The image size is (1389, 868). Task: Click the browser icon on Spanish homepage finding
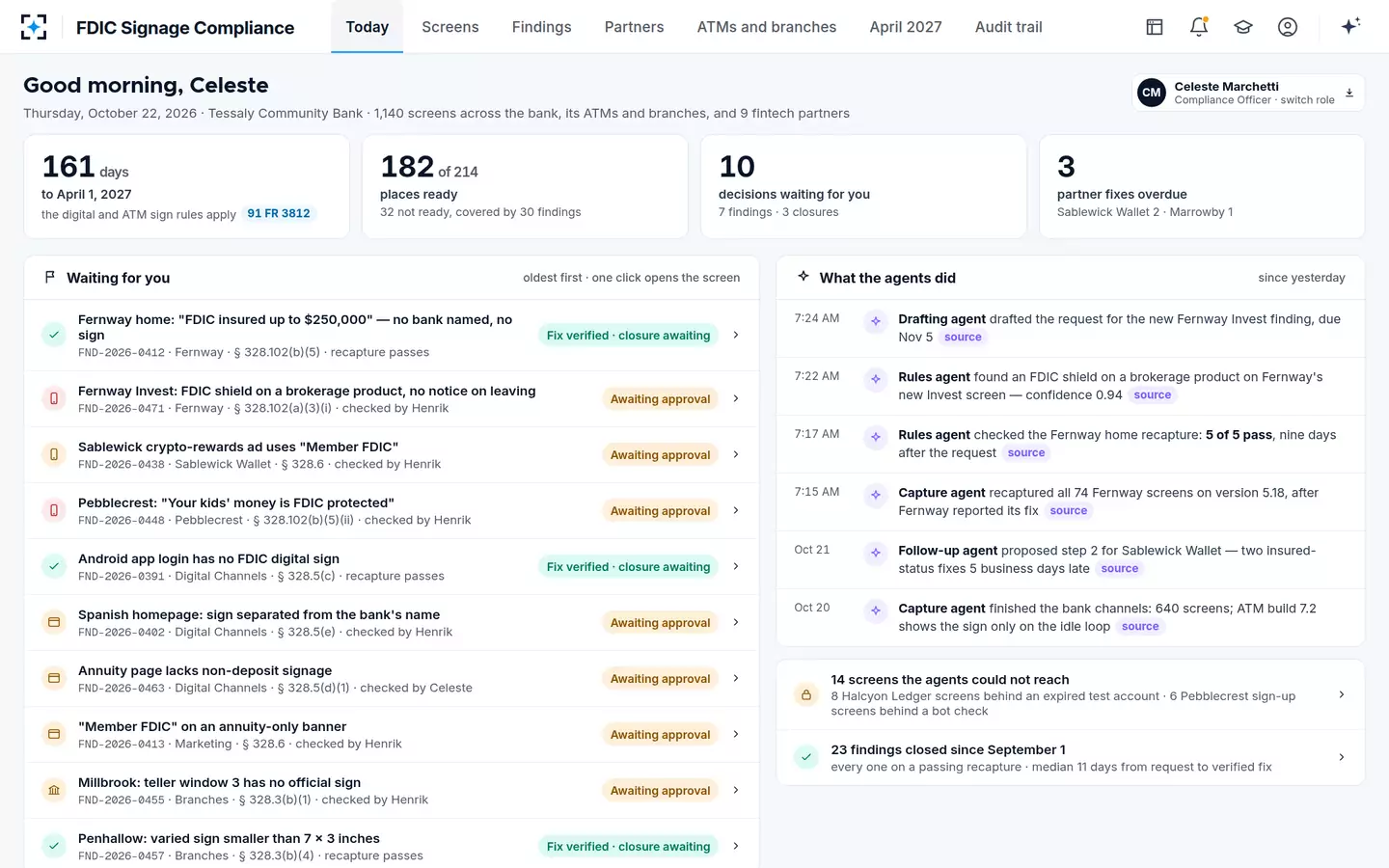tap(54, 622)
